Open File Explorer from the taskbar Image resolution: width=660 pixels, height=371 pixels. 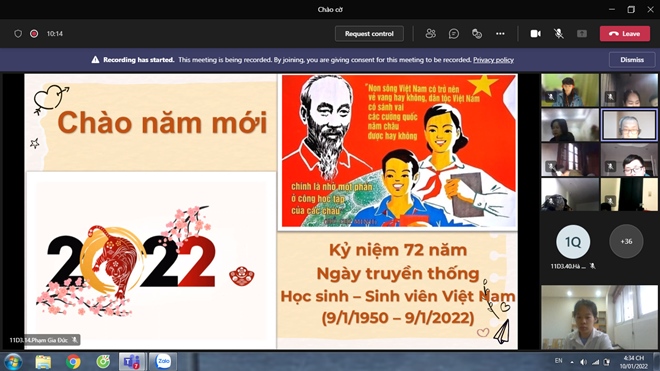coord(43,362)
